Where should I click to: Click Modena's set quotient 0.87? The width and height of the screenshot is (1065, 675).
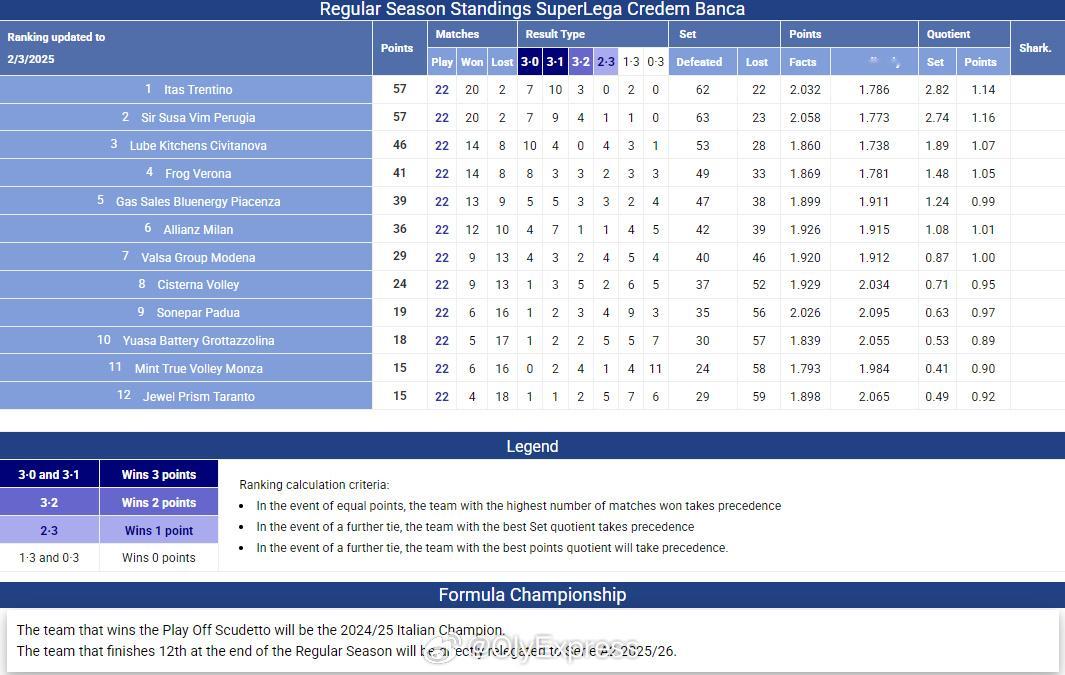click(937, 257)
